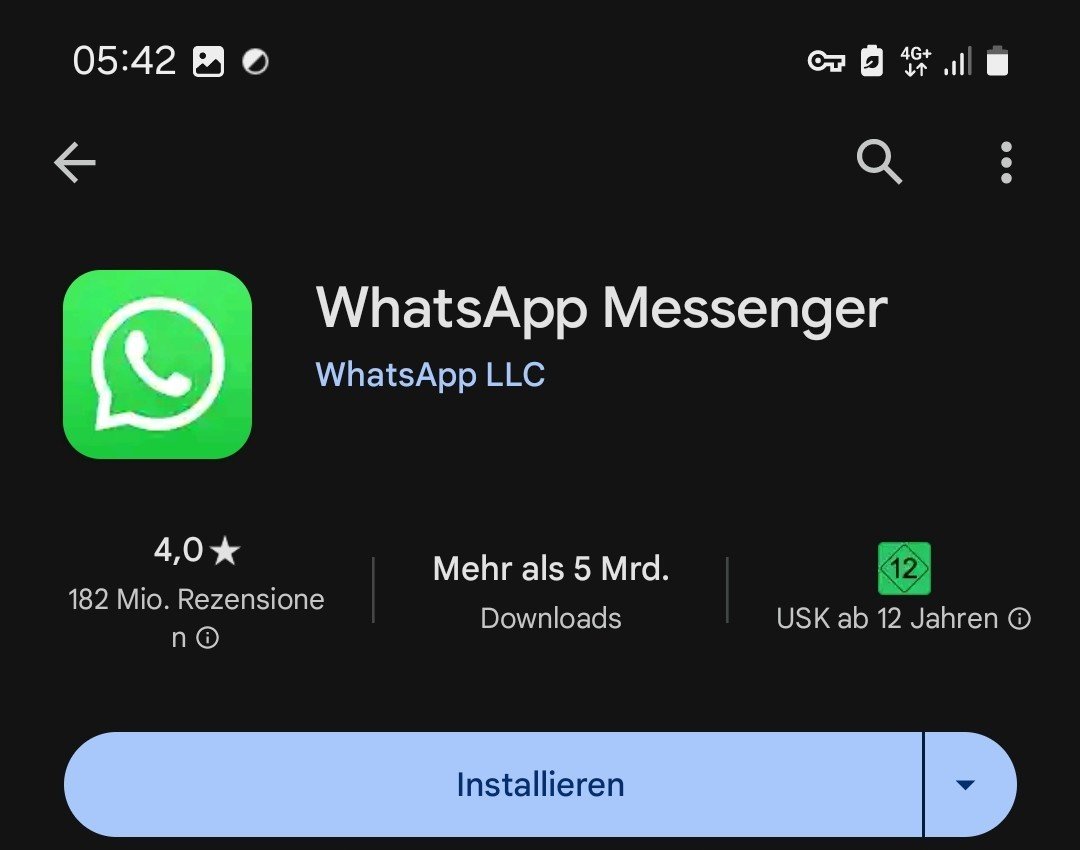The height and width of the screenshot is (850, 1080).
Task: Tap the WhatsApp Messenger title
Action: pyautogui.click(x=602, y=309)
